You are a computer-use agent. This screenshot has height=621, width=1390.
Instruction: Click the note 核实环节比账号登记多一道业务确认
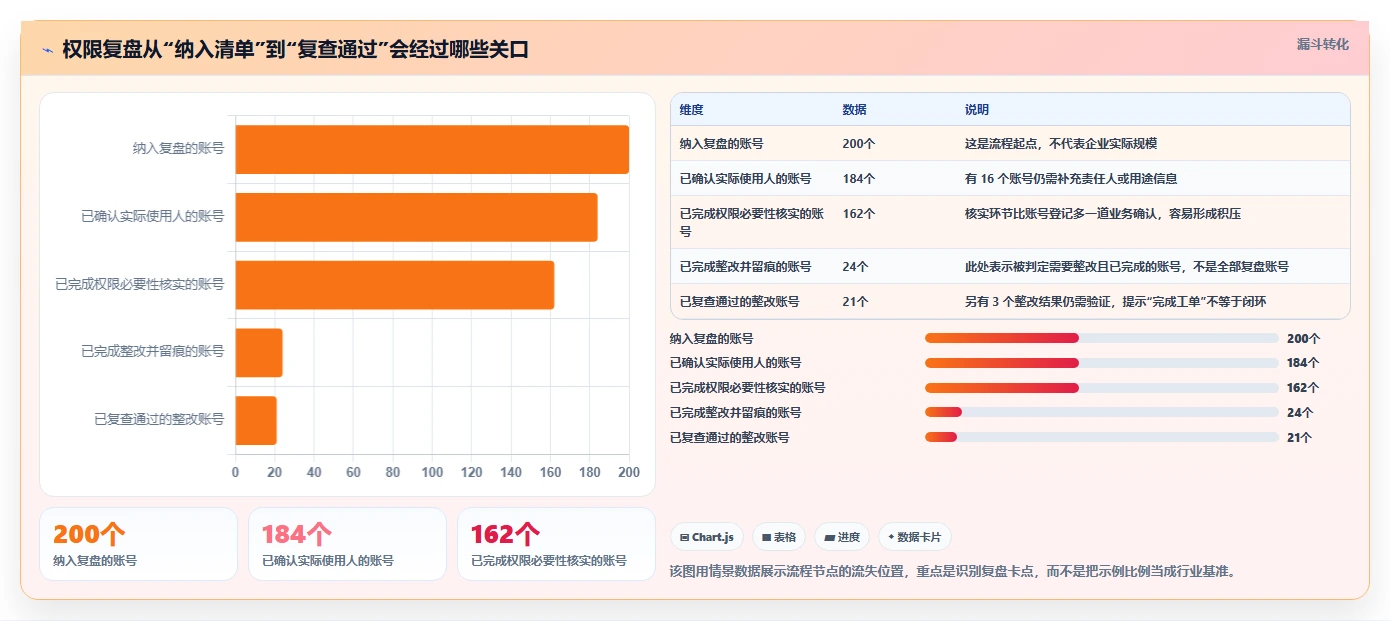click(1102, 214)
